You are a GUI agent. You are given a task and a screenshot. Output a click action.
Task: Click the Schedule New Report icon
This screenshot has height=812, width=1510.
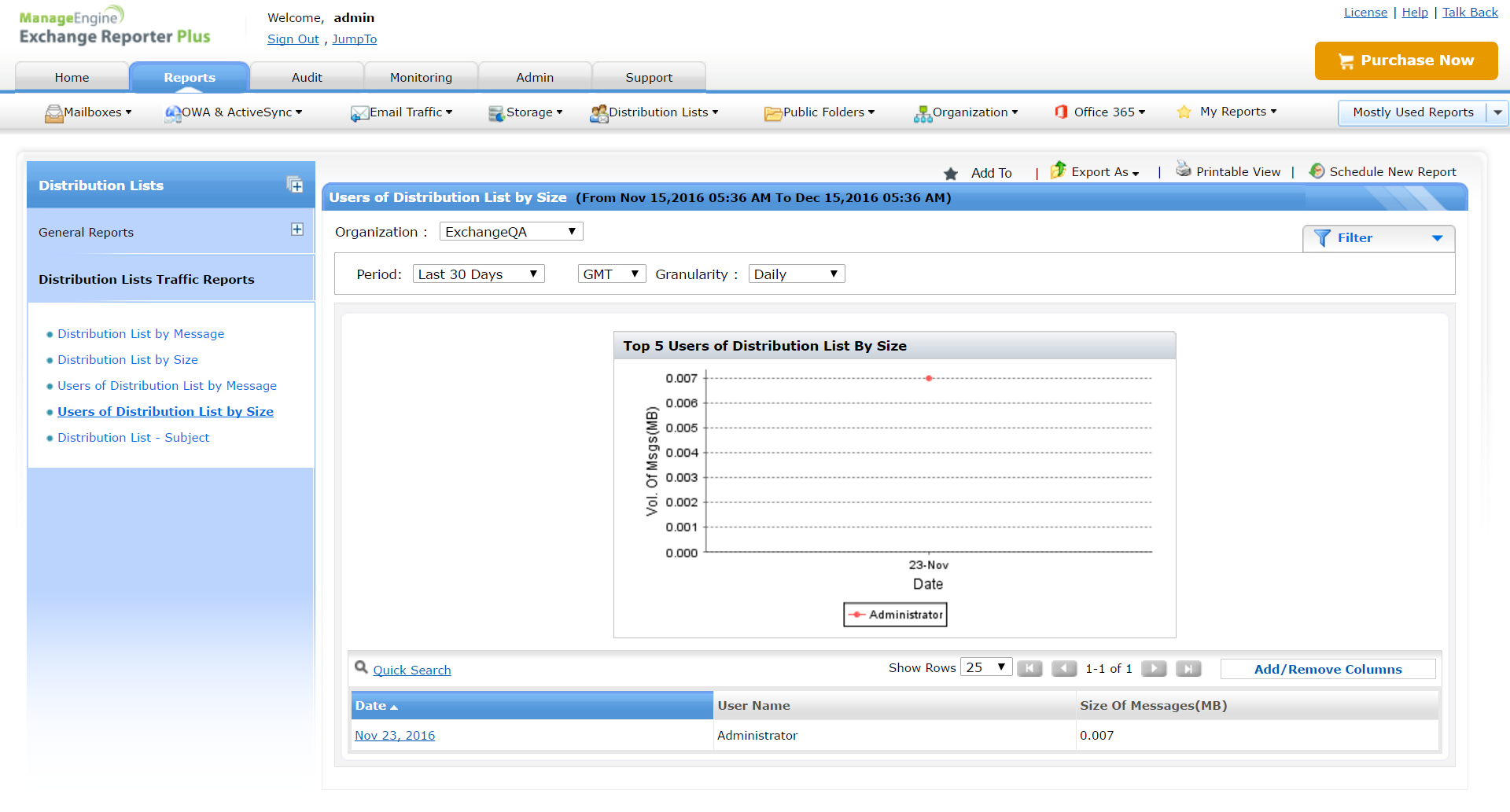coord(1316,171)
